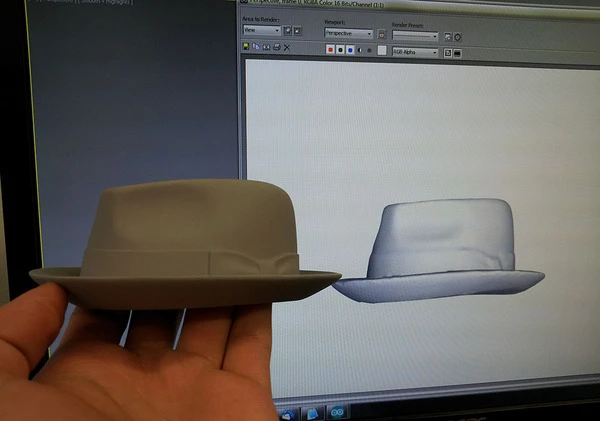The height and width of the screenshot is (421, 600).
Task: Toggle the Monochrome display icon
Action: point(369,51)
